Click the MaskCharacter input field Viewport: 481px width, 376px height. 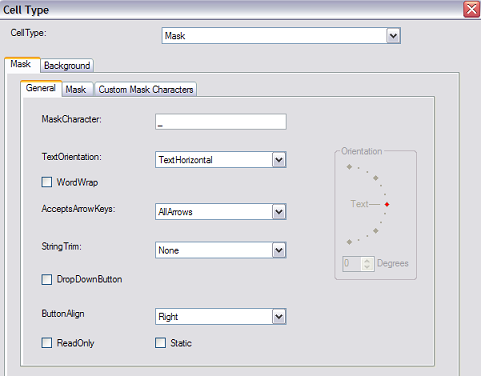(x=221, y=122)
